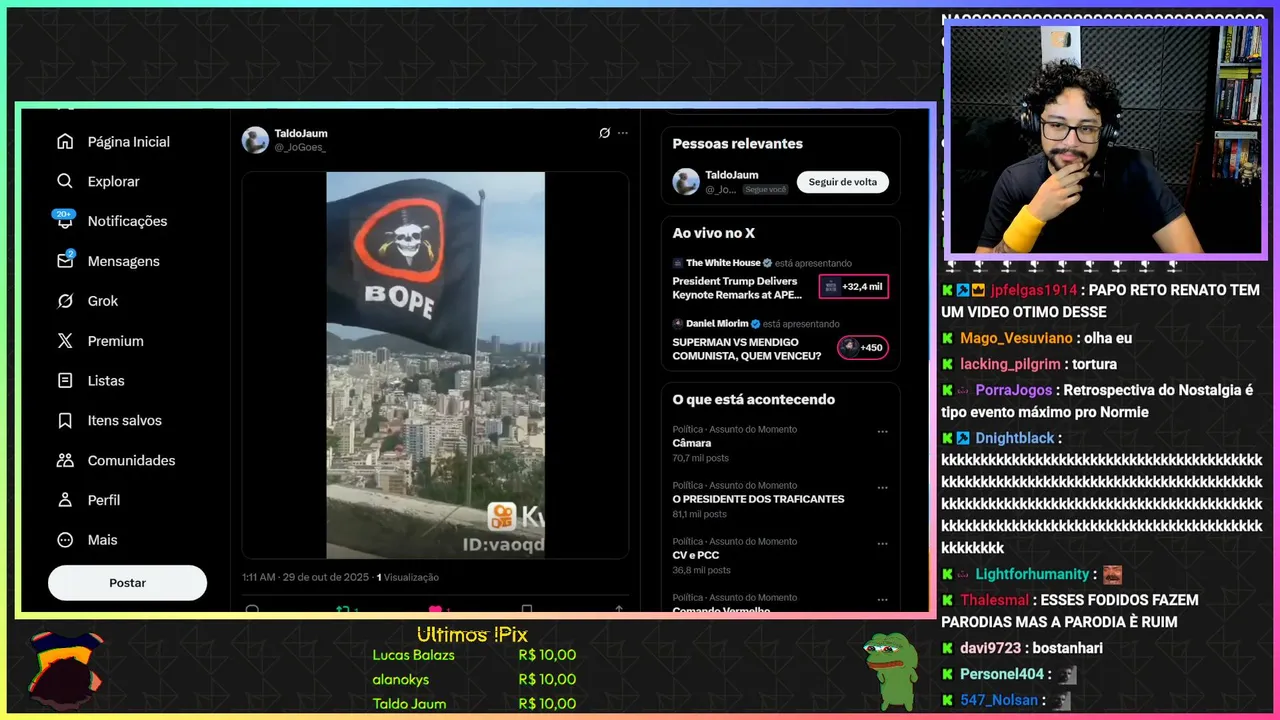The width and height of the screenshot is (1280, 720).
Task: Select Notificações menu label
Action: (x=127, y=221)
